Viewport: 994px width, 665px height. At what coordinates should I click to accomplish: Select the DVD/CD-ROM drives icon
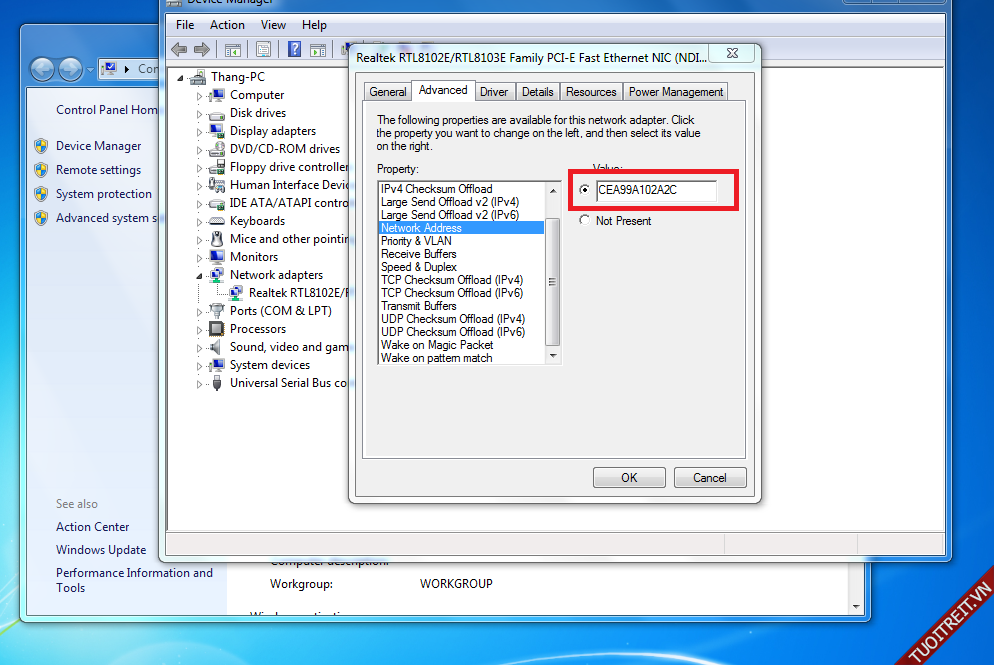[x=217, y=149]
